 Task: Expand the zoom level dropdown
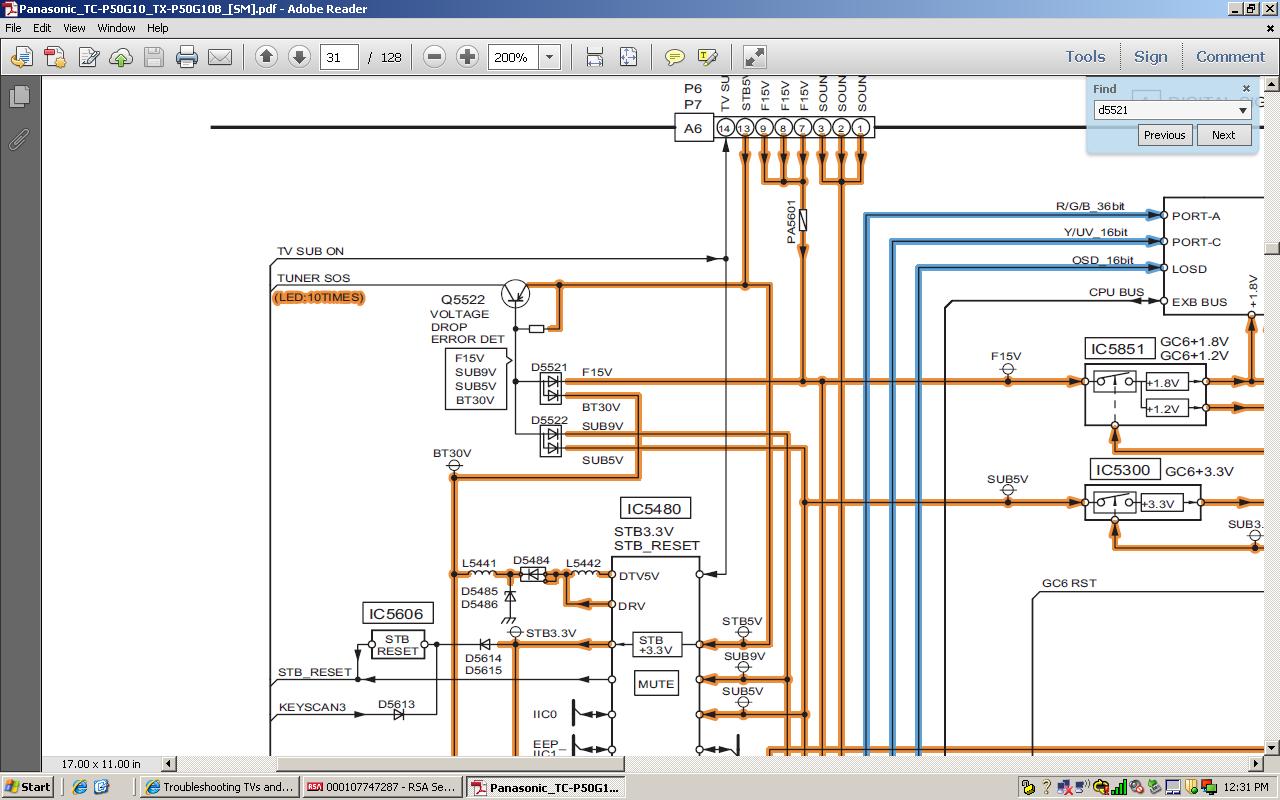coord(549,57)
